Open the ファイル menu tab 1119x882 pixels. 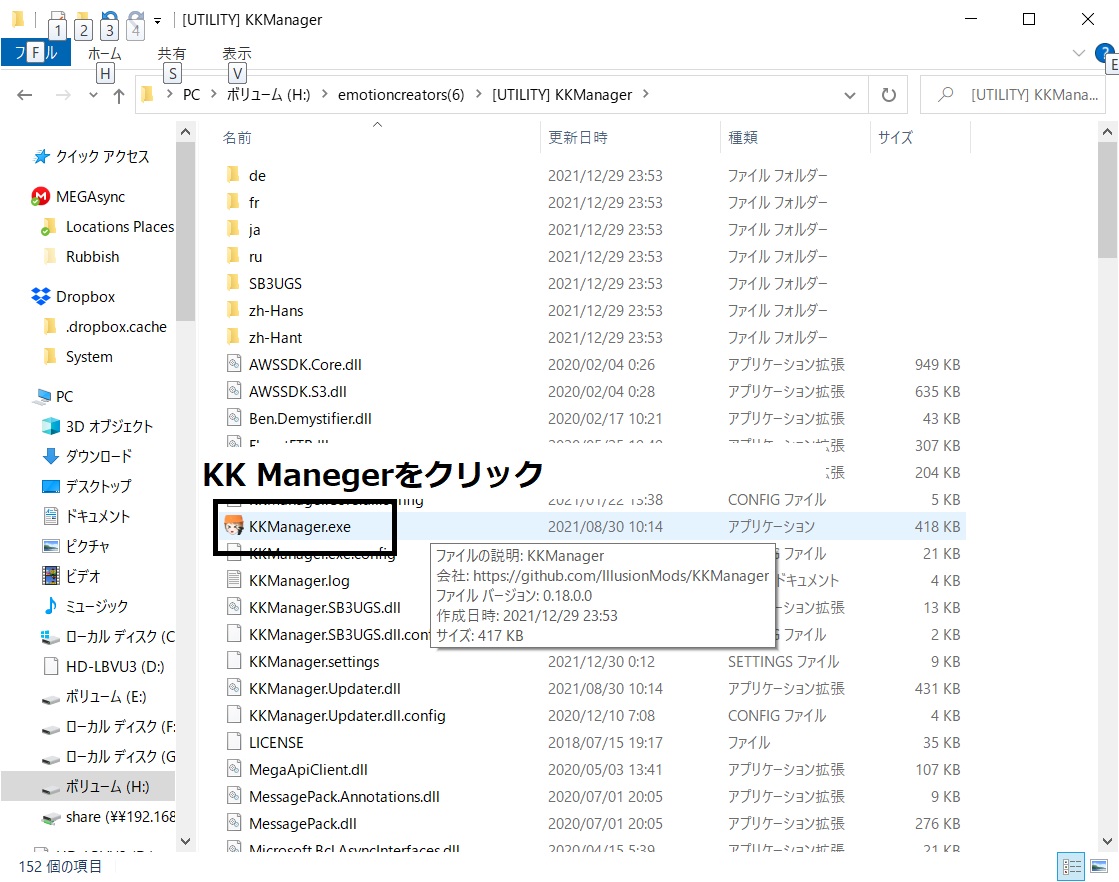36,53
